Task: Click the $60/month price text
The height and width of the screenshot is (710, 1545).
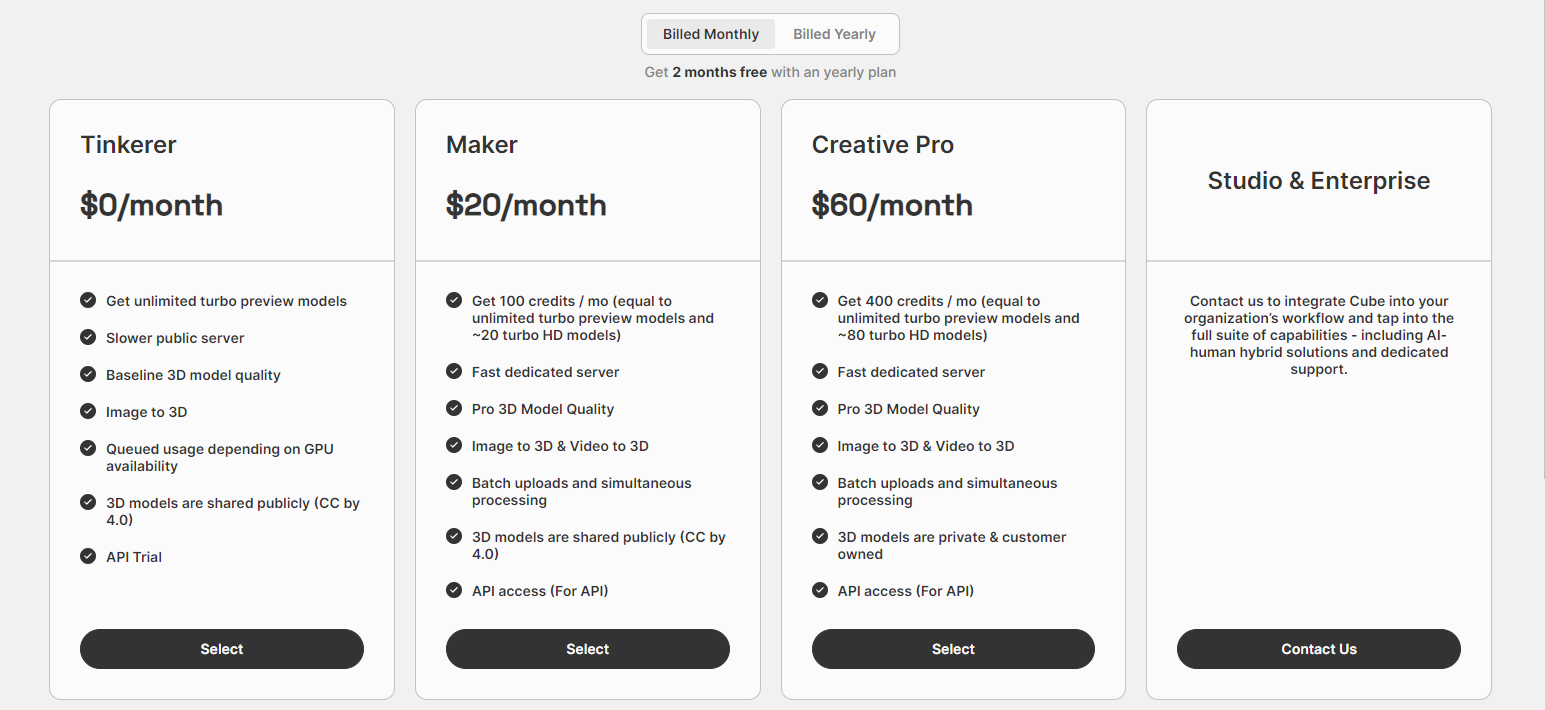Action: point(892,205)
